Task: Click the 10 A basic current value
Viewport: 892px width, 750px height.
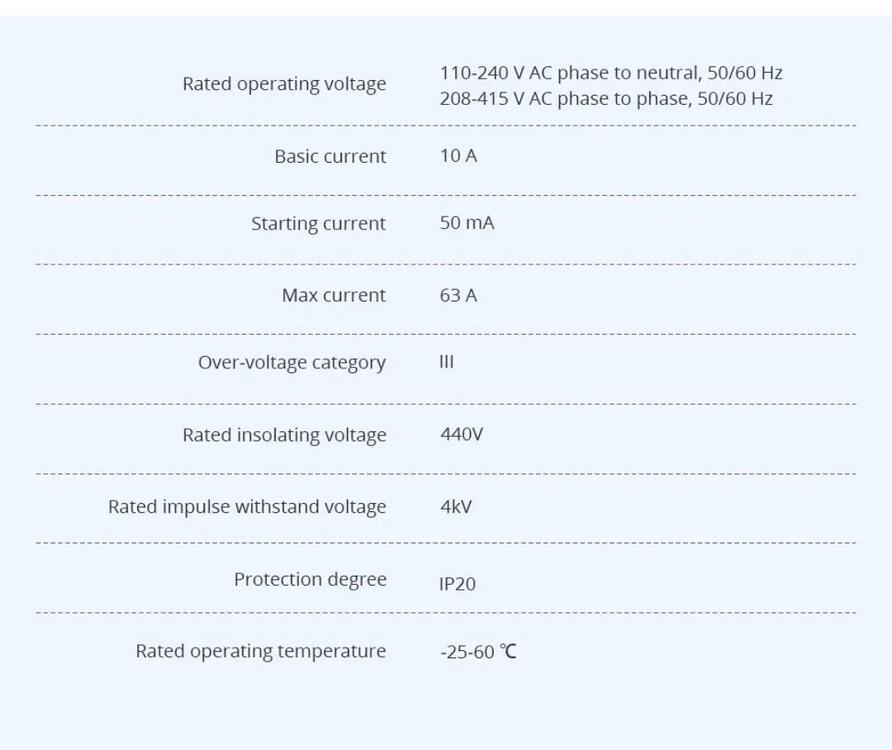Action: tap(458, 156)
